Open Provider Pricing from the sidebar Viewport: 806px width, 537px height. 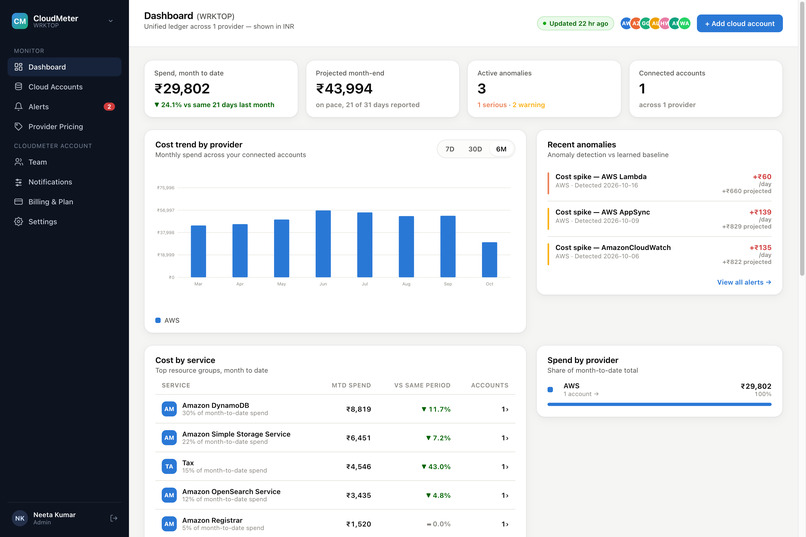pyautogui.click(x=64, y=126)
